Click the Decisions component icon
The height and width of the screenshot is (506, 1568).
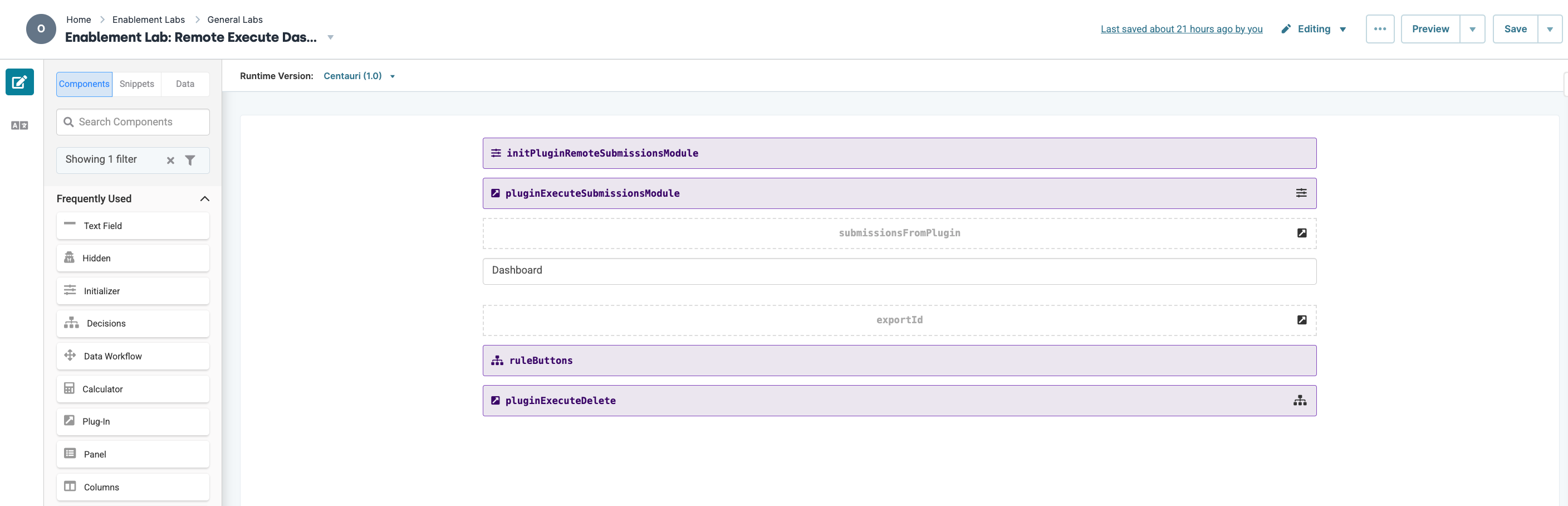[71, 323]
